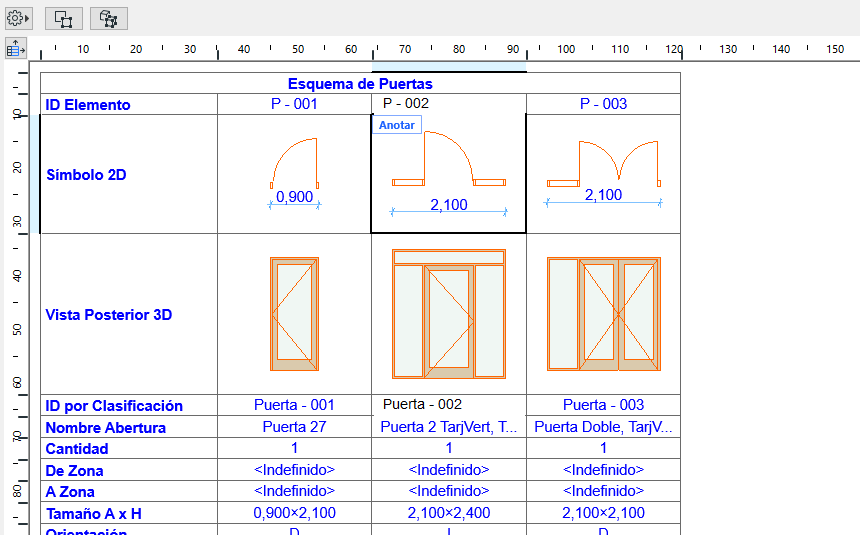This screenshot has height=535, width=860.
Task: Click the P-003 3D rear view
Action: pos(604,314)
